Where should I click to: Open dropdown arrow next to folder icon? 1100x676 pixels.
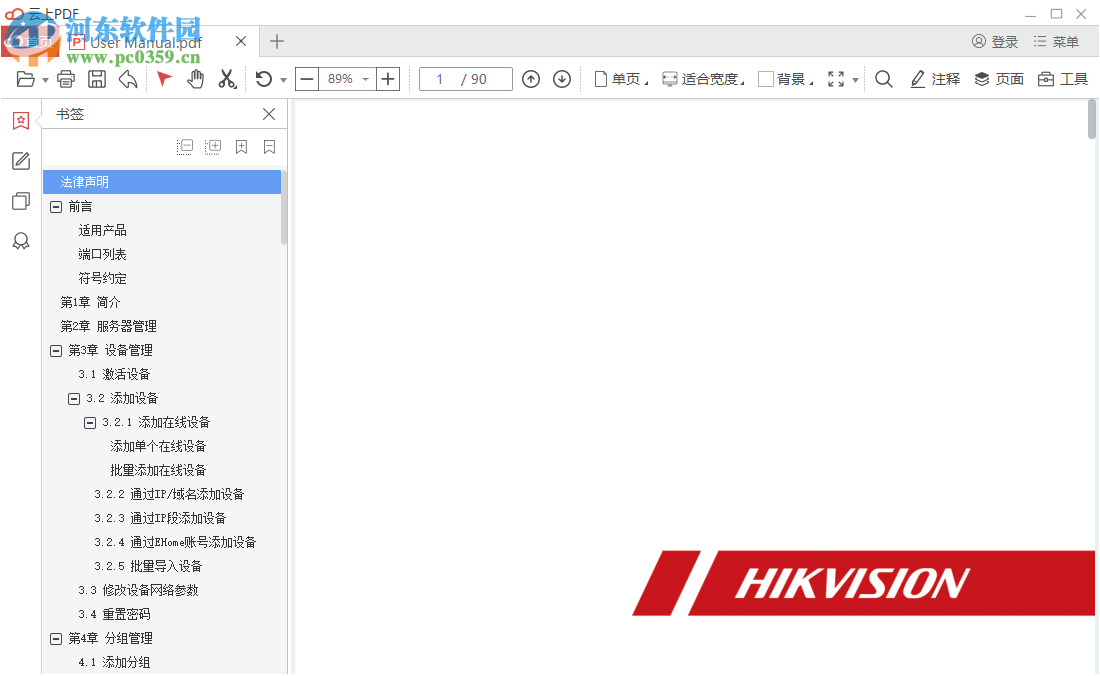(x=45, y=80)
